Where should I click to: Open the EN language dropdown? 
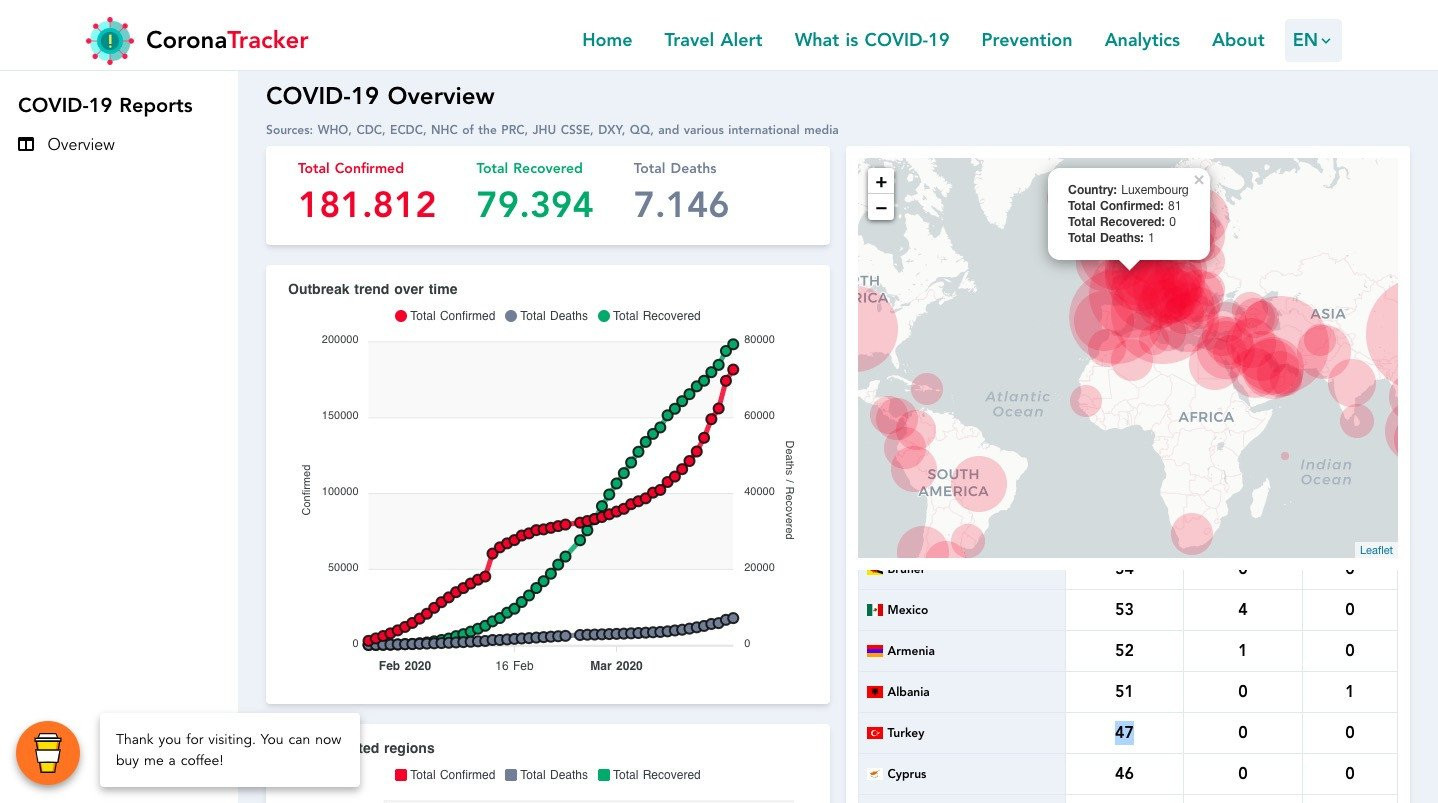[1312, 41]
